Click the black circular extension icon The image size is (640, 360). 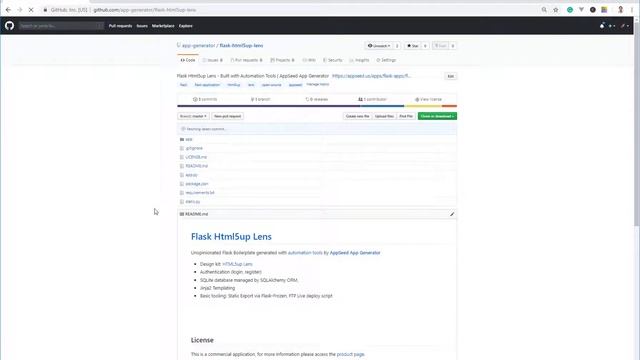coord(593,10)
